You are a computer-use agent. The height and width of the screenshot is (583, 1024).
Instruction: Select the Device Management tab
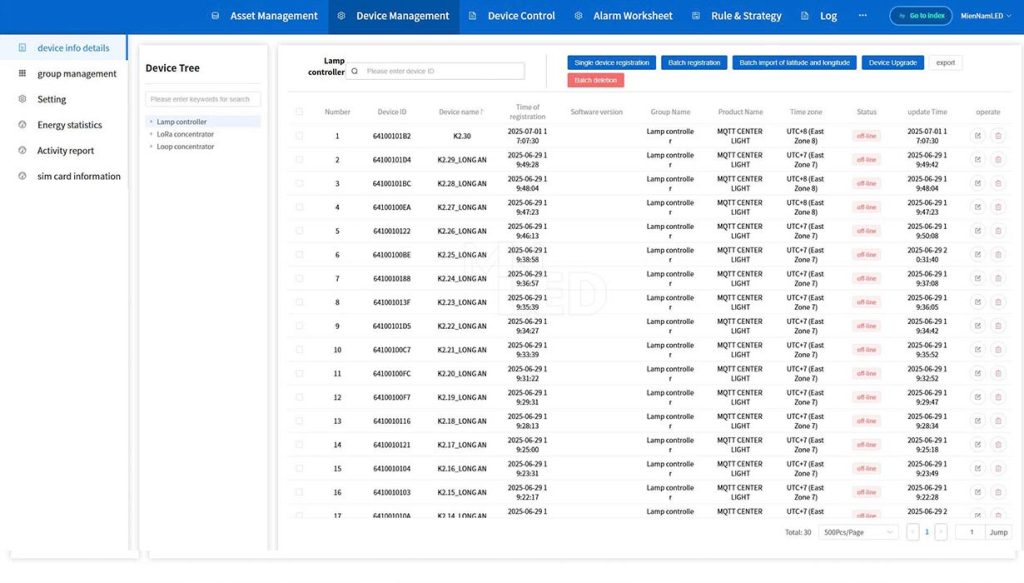coord(394,16)
